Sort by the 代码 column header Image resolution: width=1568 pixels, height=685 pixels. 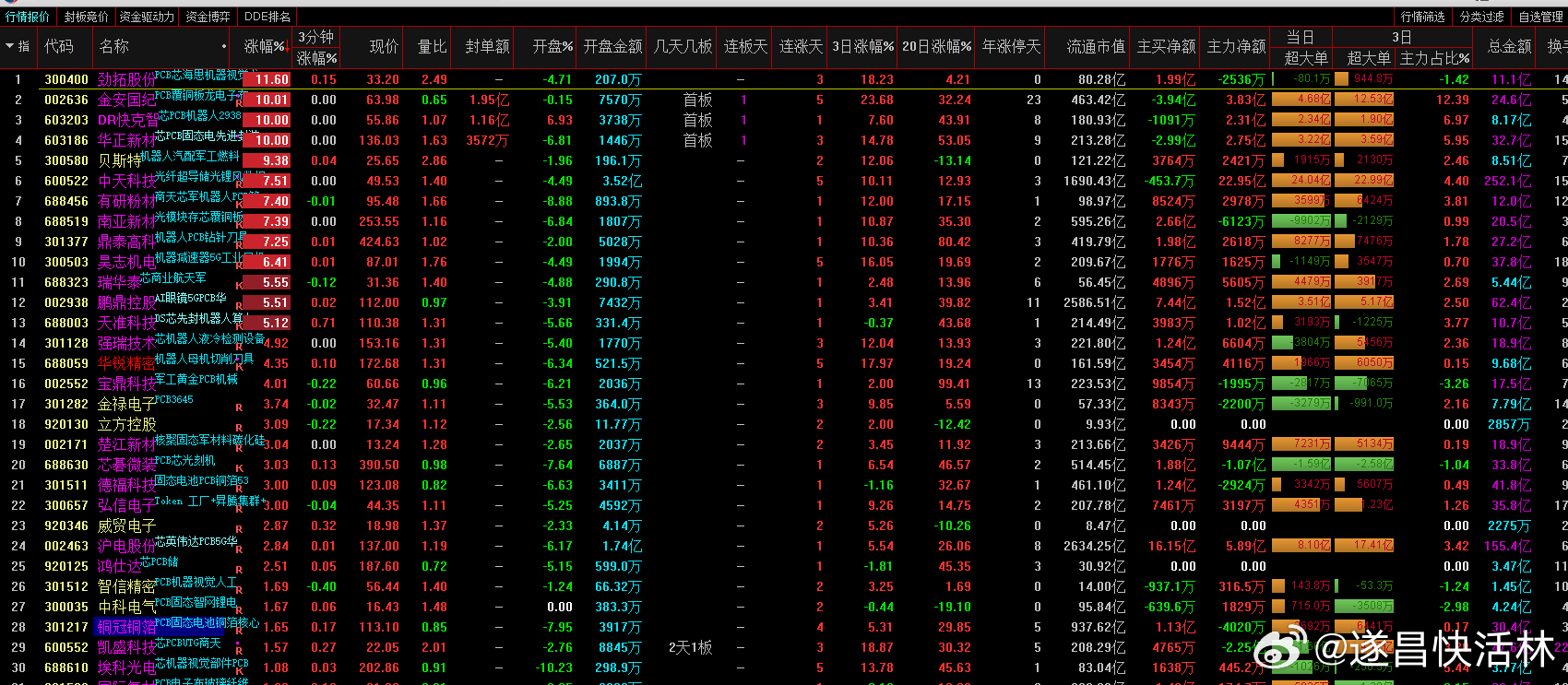[x=59, y=46]
